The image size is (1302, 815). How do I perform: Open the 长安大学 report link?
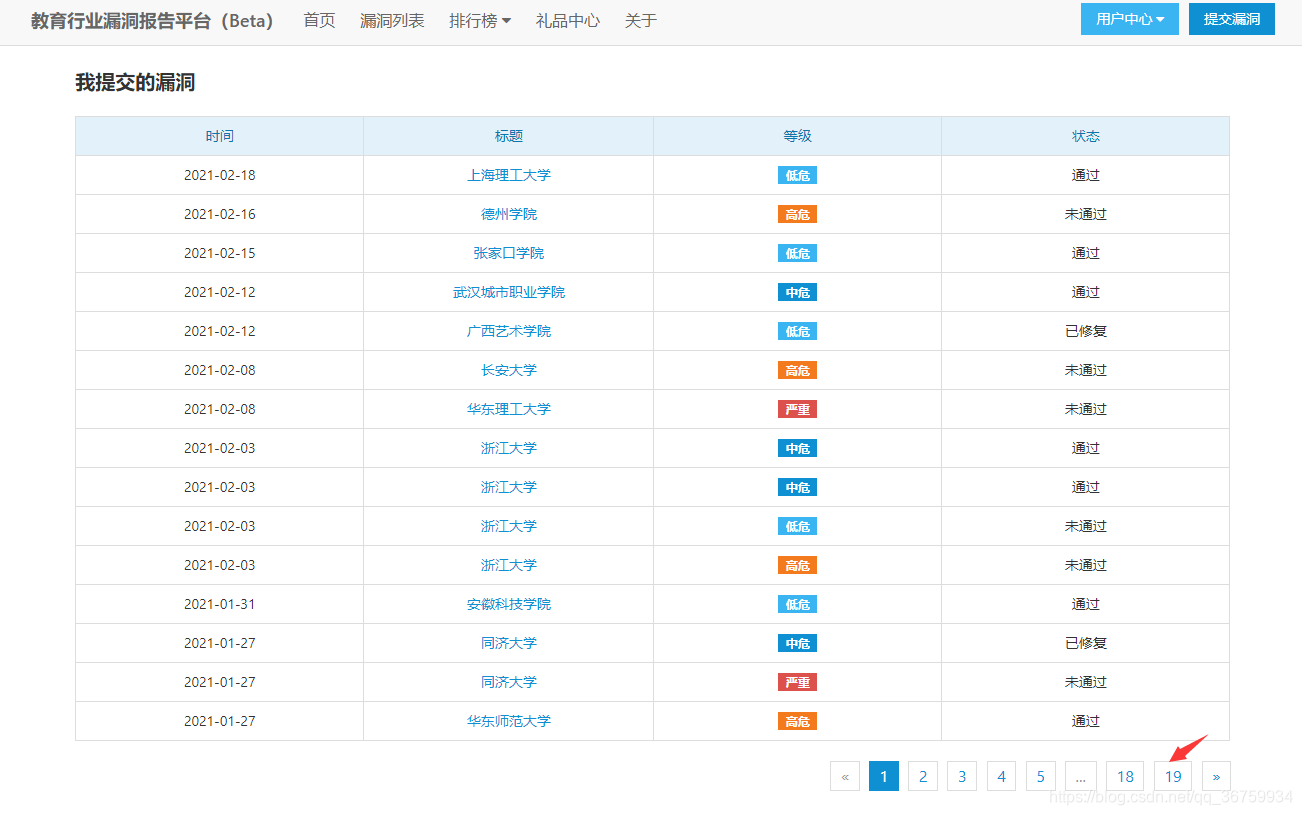tap(509, 370)
